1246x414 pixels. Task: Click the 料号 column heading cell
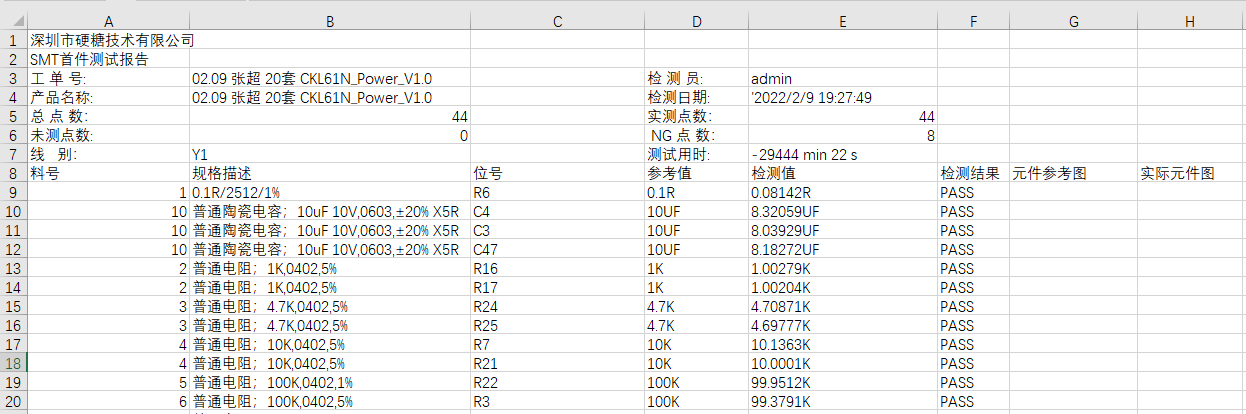(x=108, y=173)
